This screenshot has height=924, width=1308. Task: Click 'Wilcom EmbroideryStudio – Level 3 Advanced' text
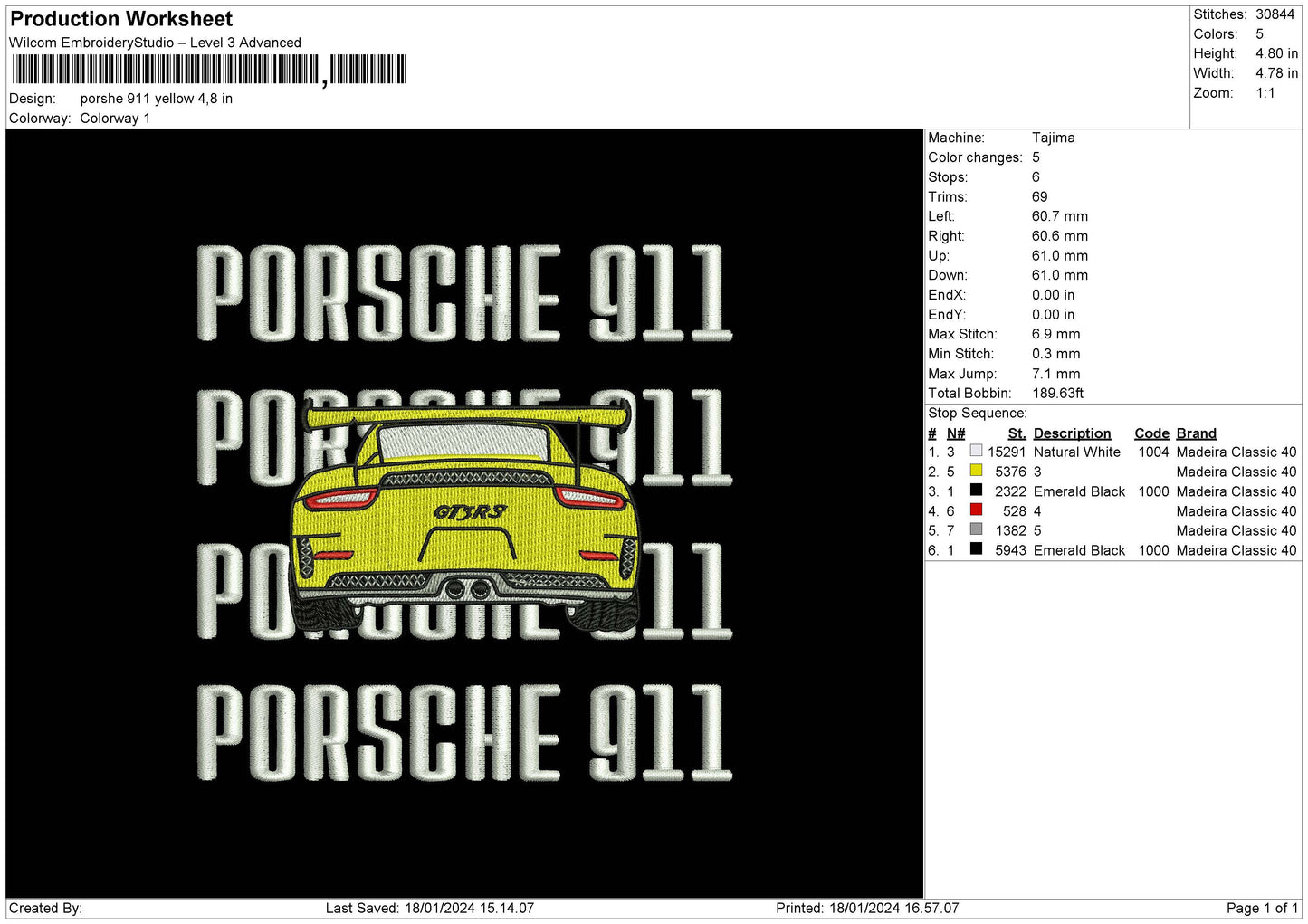coord(155,43)
